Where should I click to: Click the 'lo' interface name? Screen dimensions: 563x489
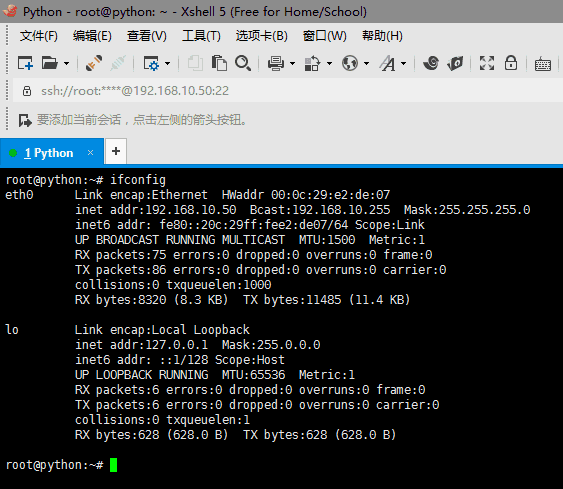click(12, 330)
